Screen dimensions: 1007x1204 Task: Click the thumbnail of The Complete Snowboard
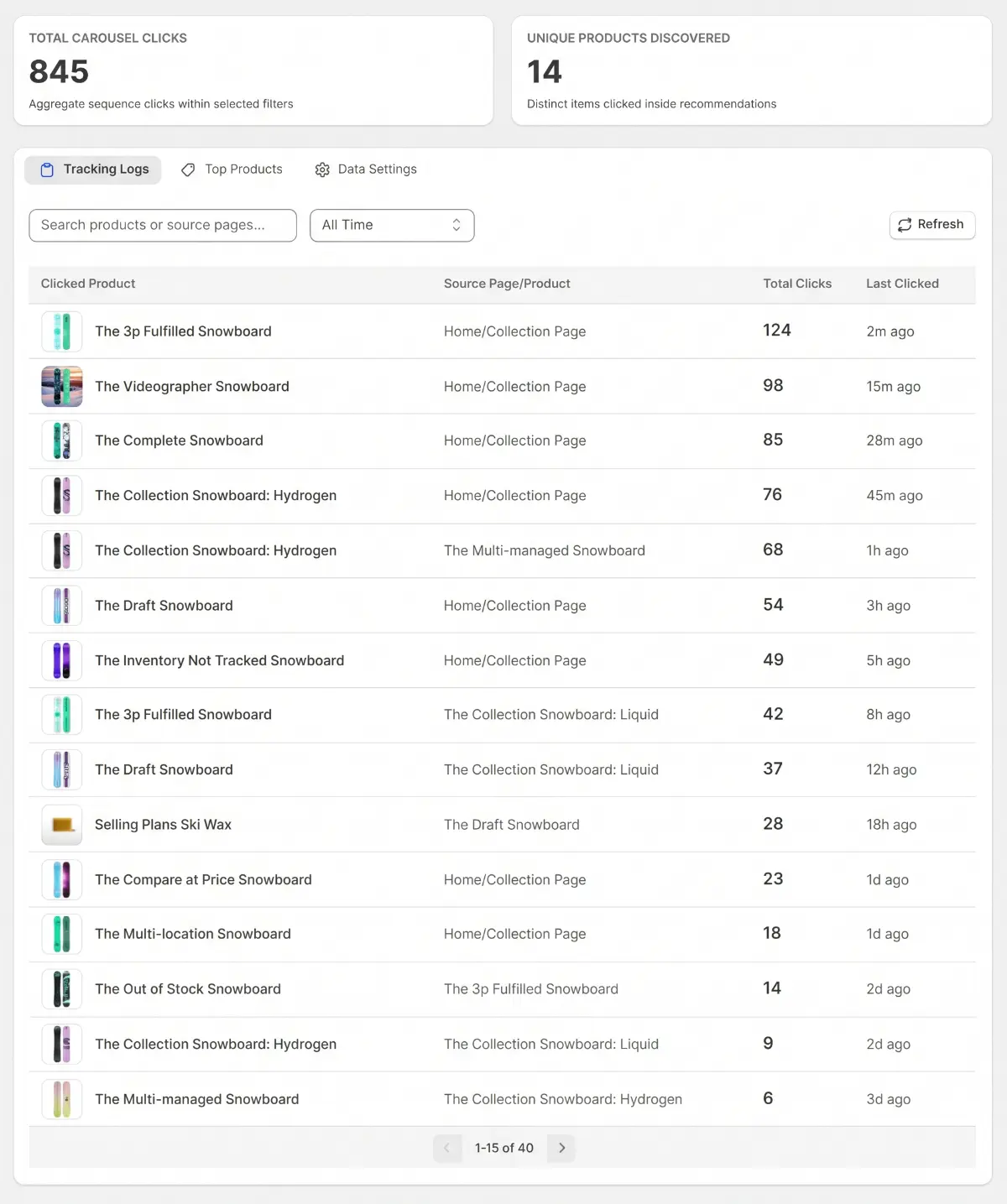pos(62,440)
